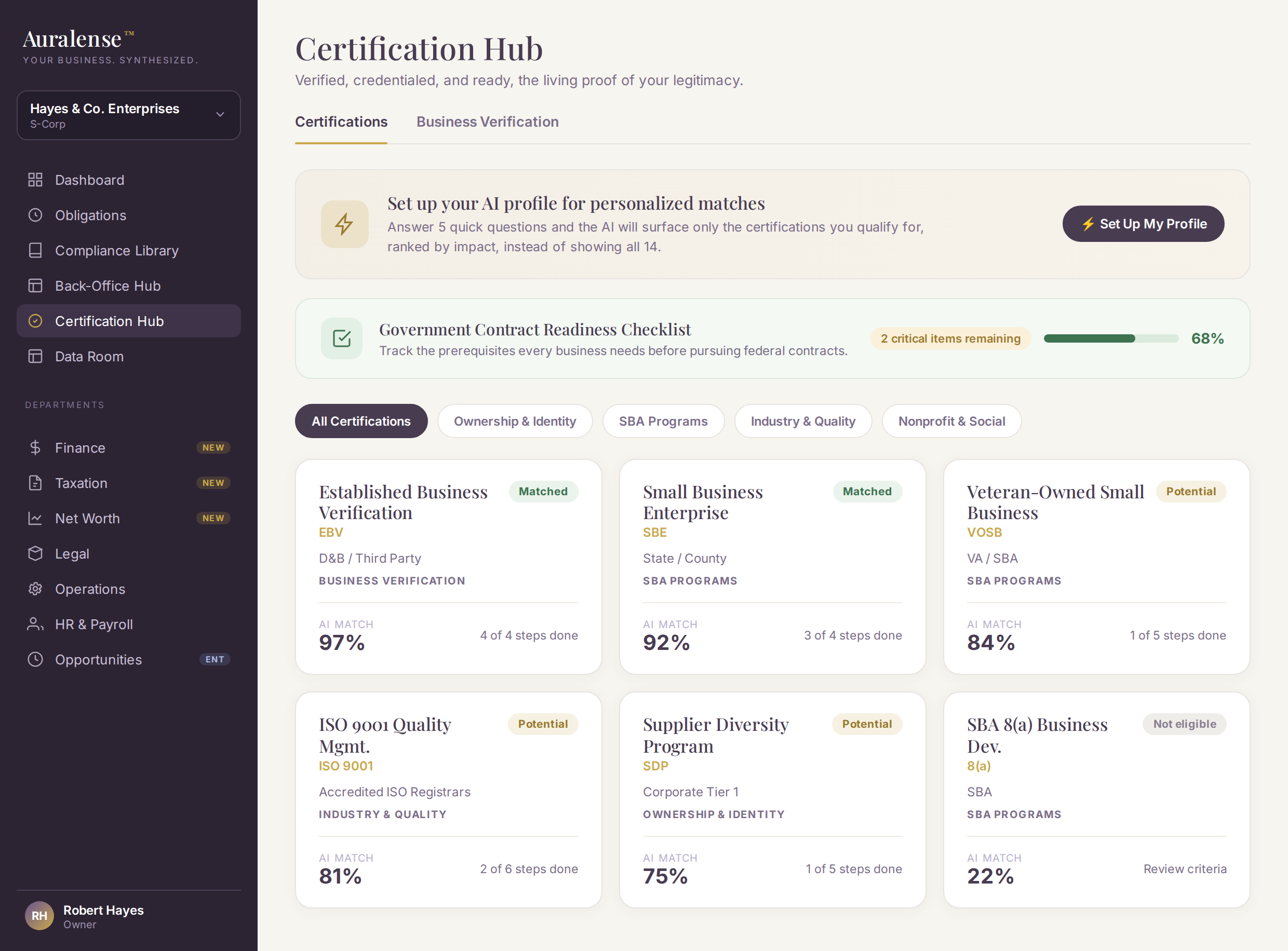The image size is (1288, 951).
Task: Click the ENT badge beside Opportunities
Action: pos(214,659)
